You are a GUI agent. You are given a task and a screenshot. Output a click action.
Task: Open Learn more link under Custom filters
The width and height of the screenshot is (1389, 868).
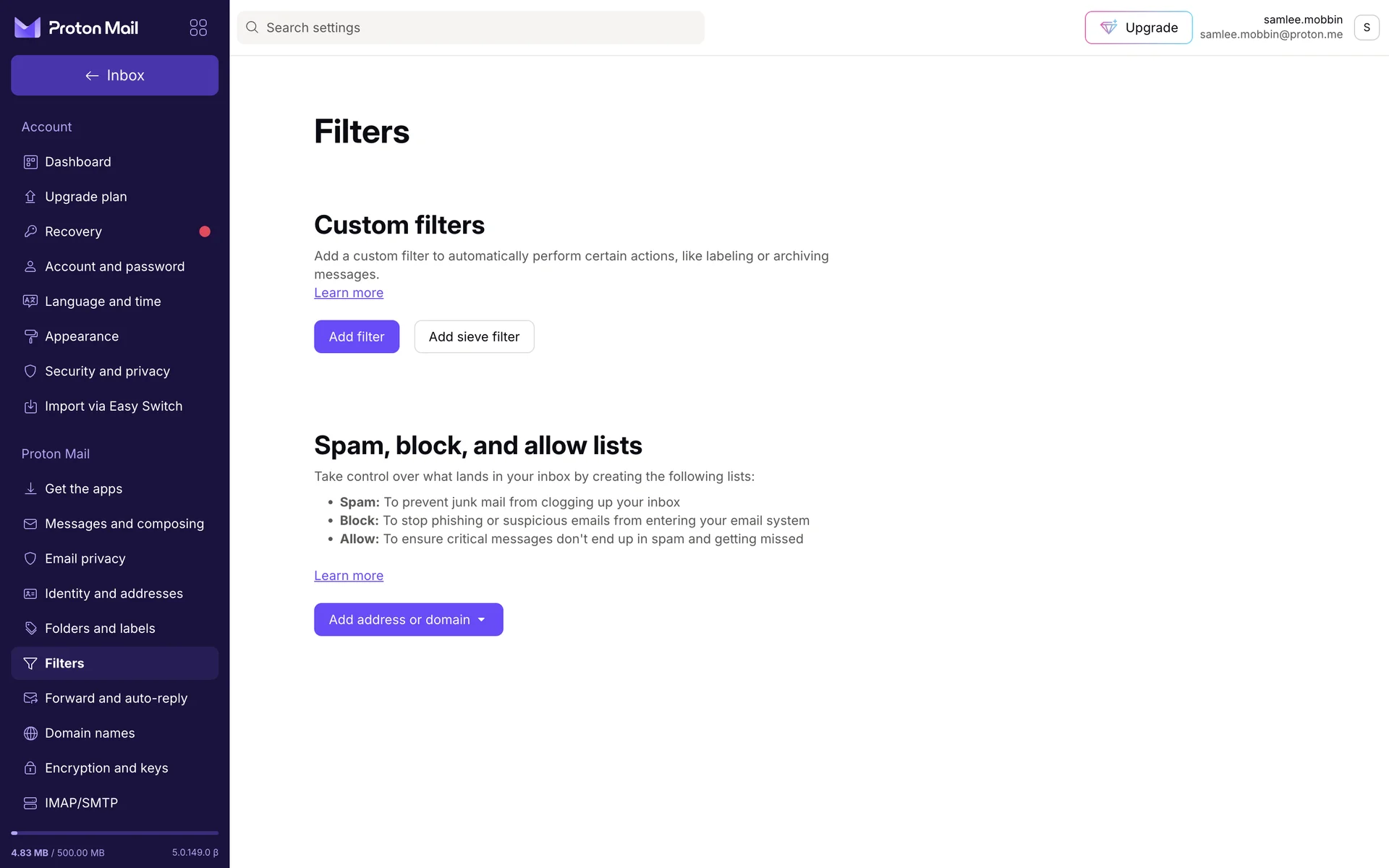coord(349,293)
